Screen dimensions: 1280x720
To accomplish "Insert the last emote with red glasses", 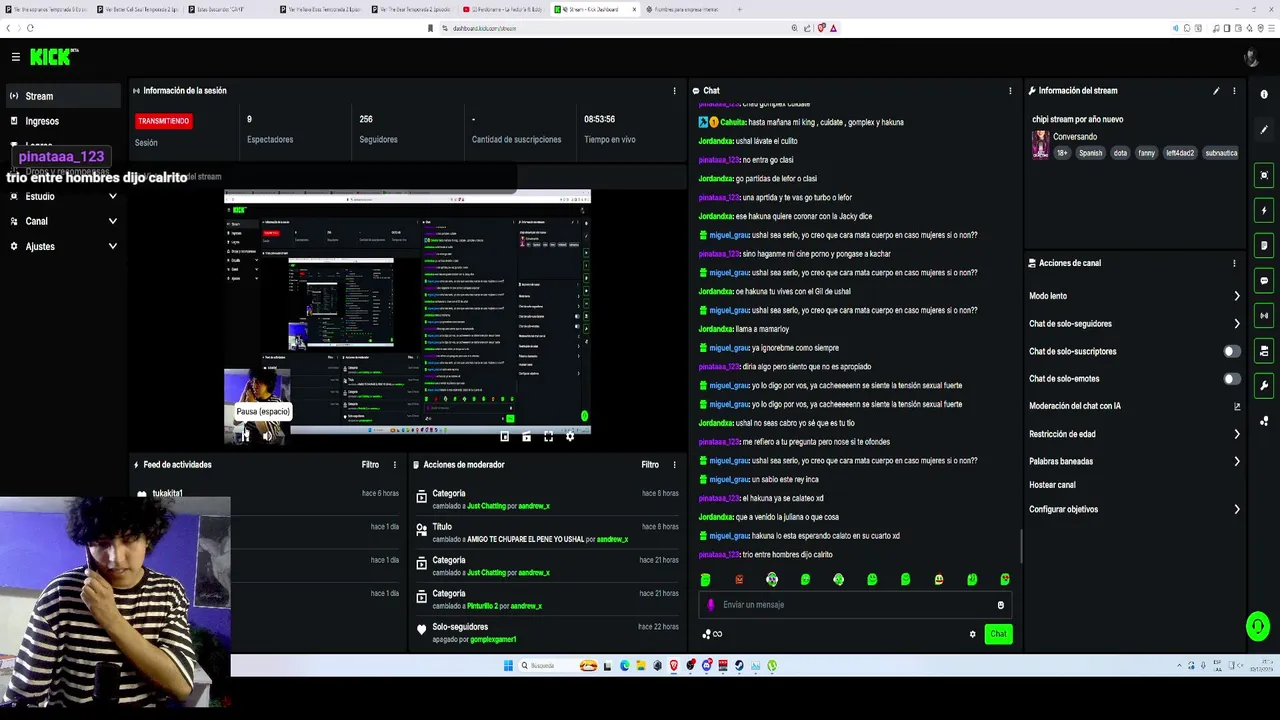I will point(1005,580).
